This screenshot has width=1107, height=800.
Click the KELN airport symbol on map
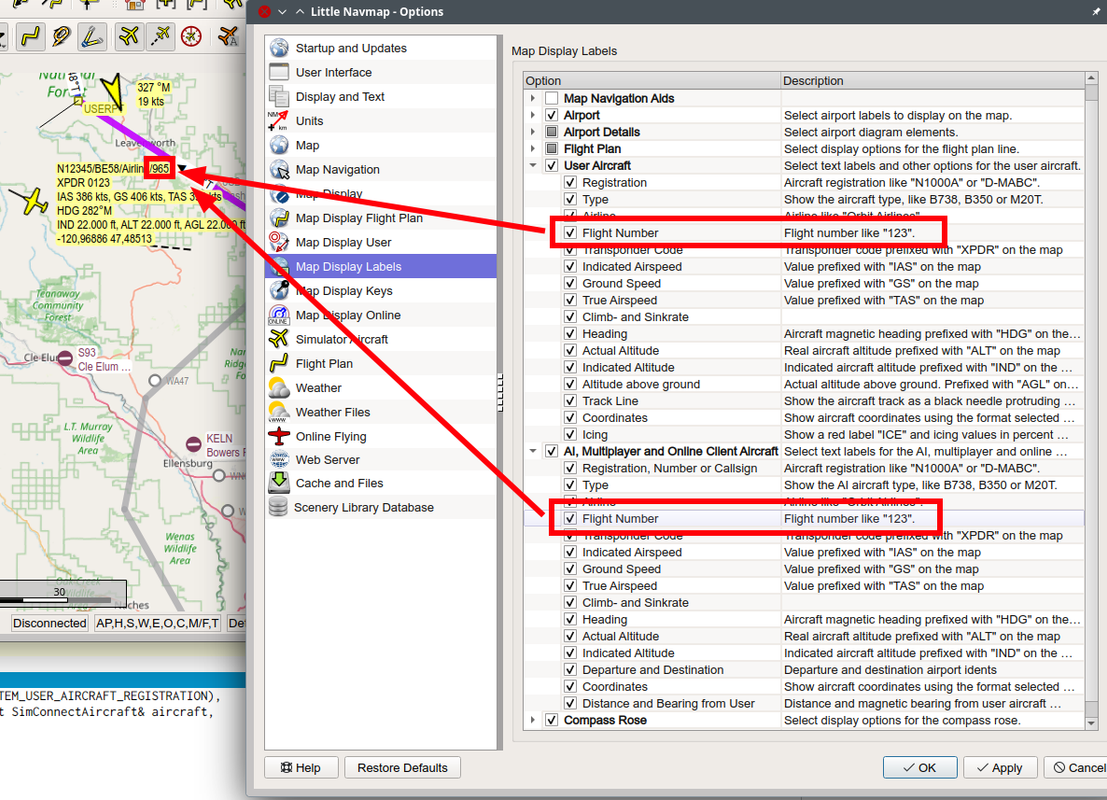click(x=193, y=444)
